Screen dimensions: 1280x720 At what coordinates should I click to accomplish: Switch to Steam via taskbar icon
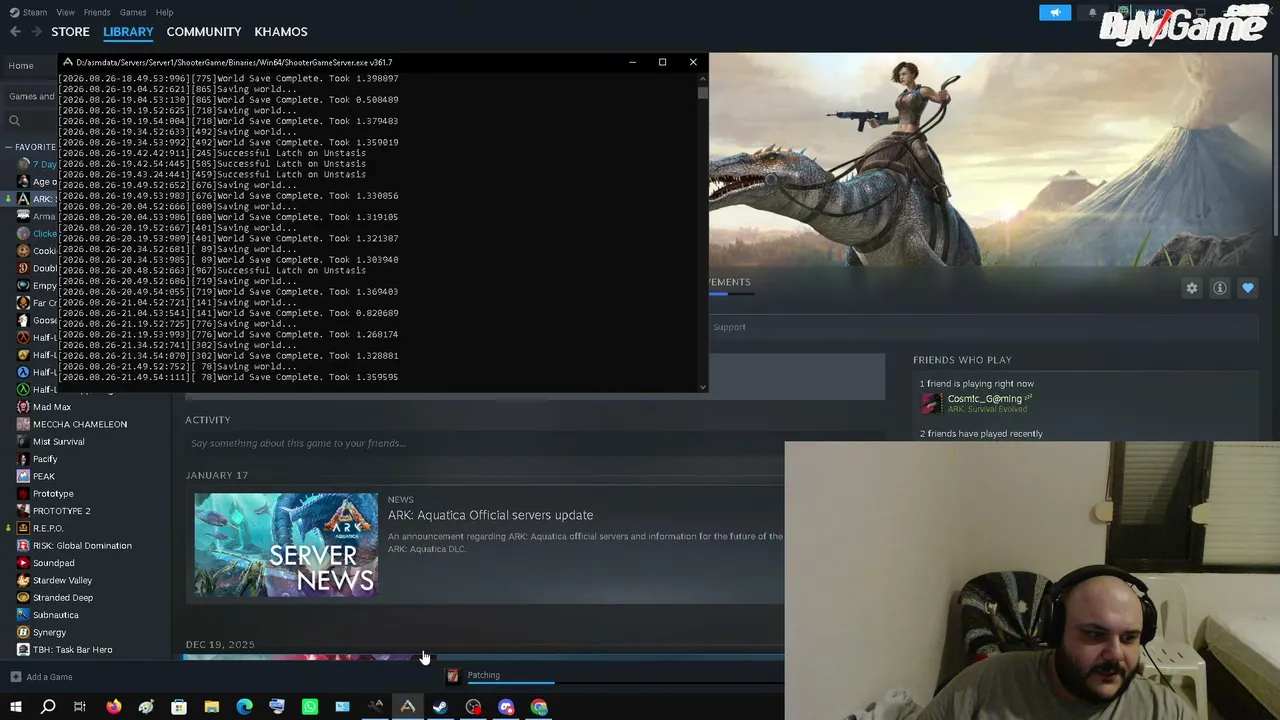440,707
